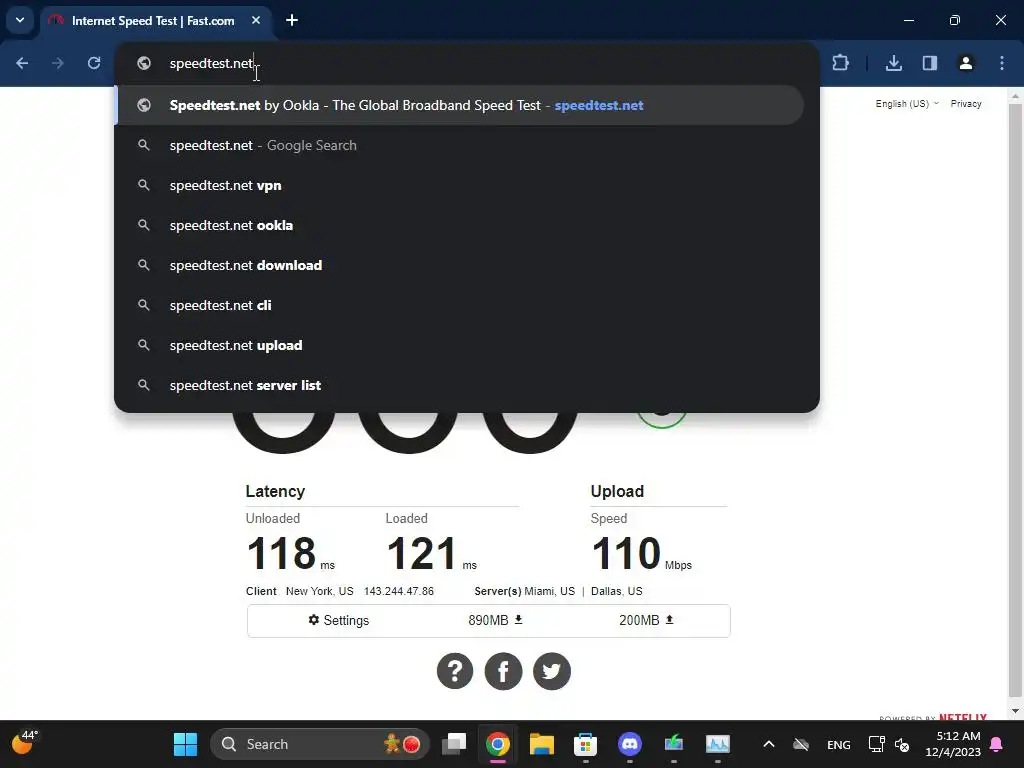Image resolution: width=1024 pixels, height=768 pixels.
Task: Open the OneDrive cloud tray icon
Action: pyautogui.click(x=801, y=744)
